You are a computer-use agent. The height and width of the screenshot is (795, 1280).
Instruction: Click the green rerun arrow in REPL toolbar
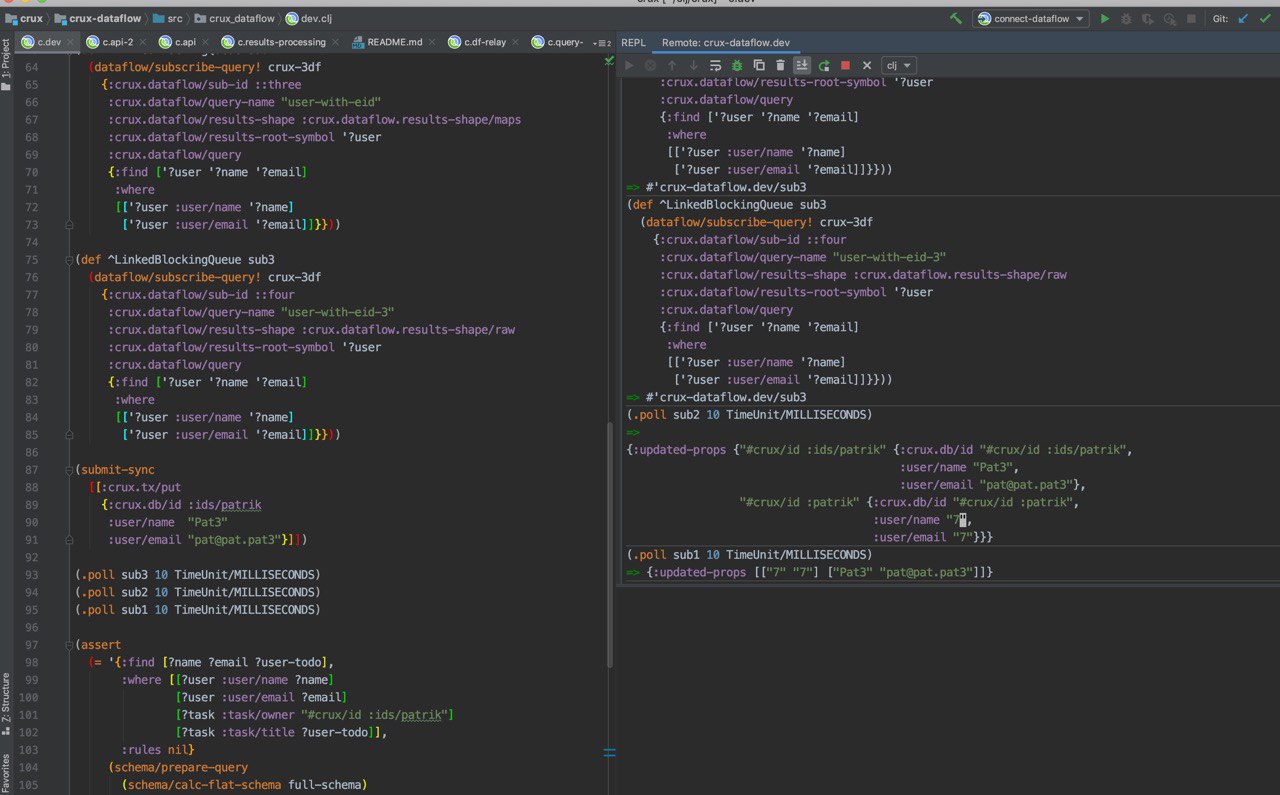[824, 65]
